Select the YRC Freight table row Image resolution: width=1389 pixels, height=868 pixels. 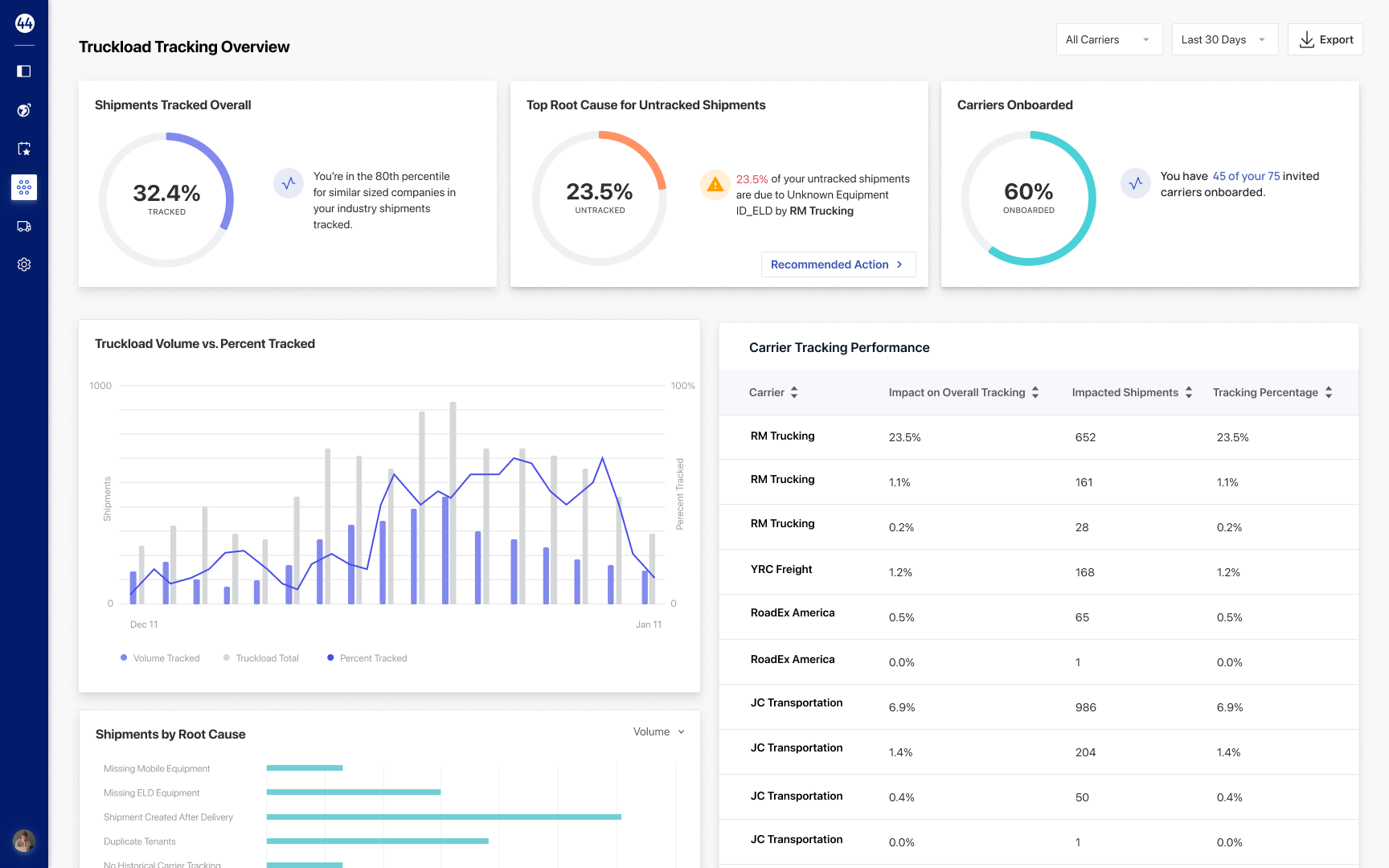(1039, 571)
